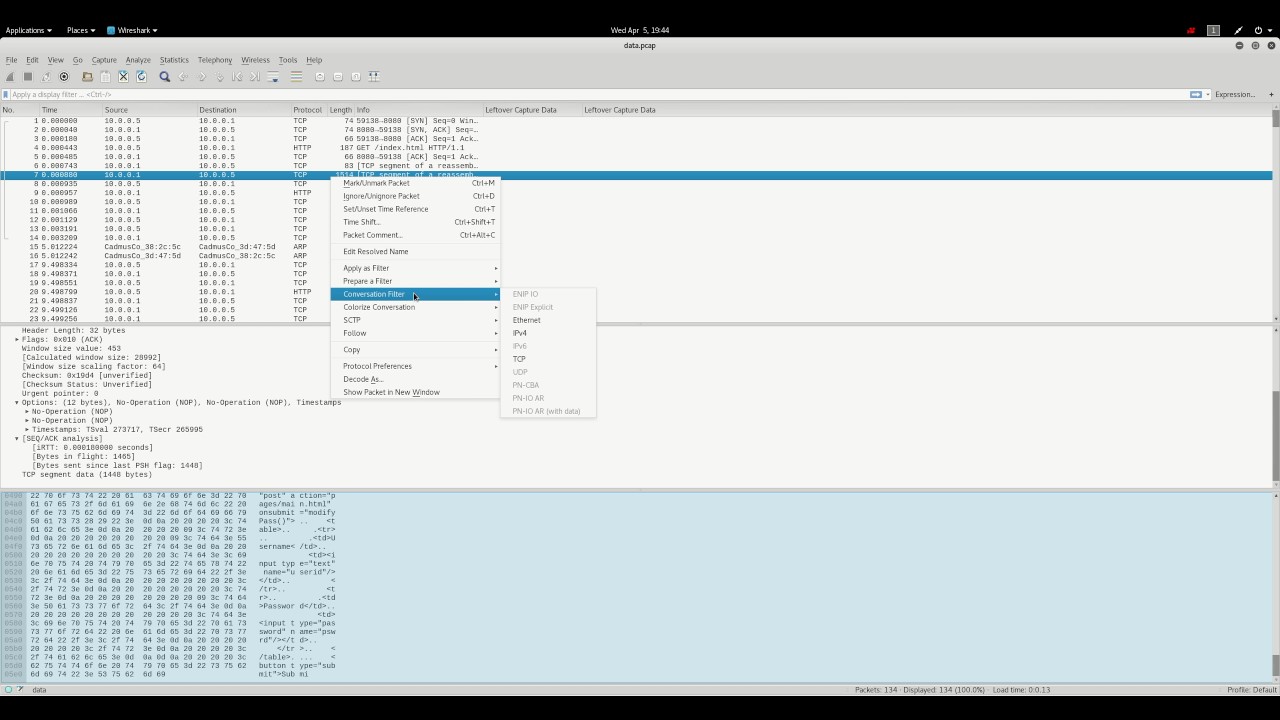This screenshot has width=1280, height=720.
Task: Select Edit Resolved Name
Action: [415, 251]
